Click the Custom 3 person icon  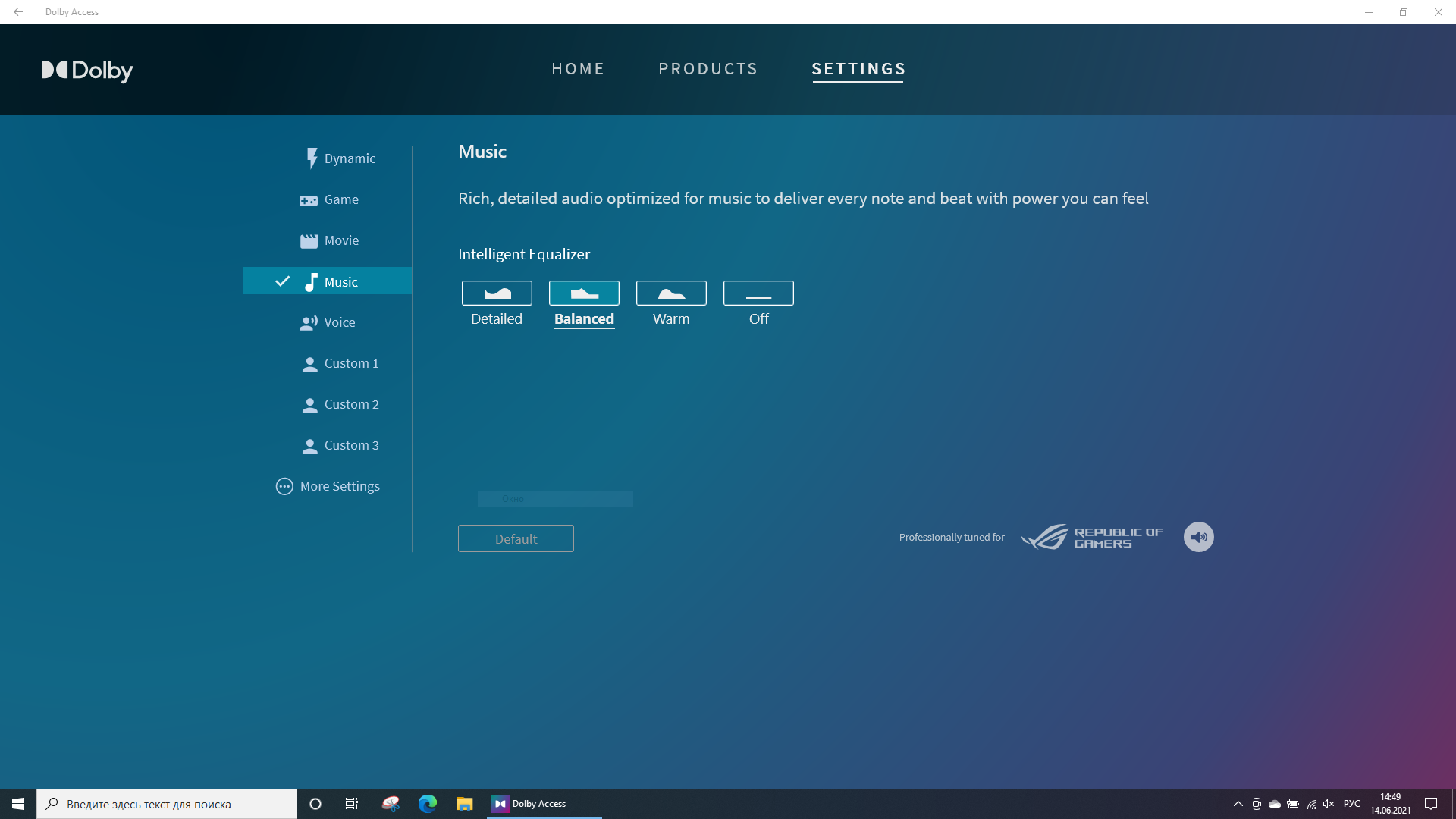tap(309, 446)
